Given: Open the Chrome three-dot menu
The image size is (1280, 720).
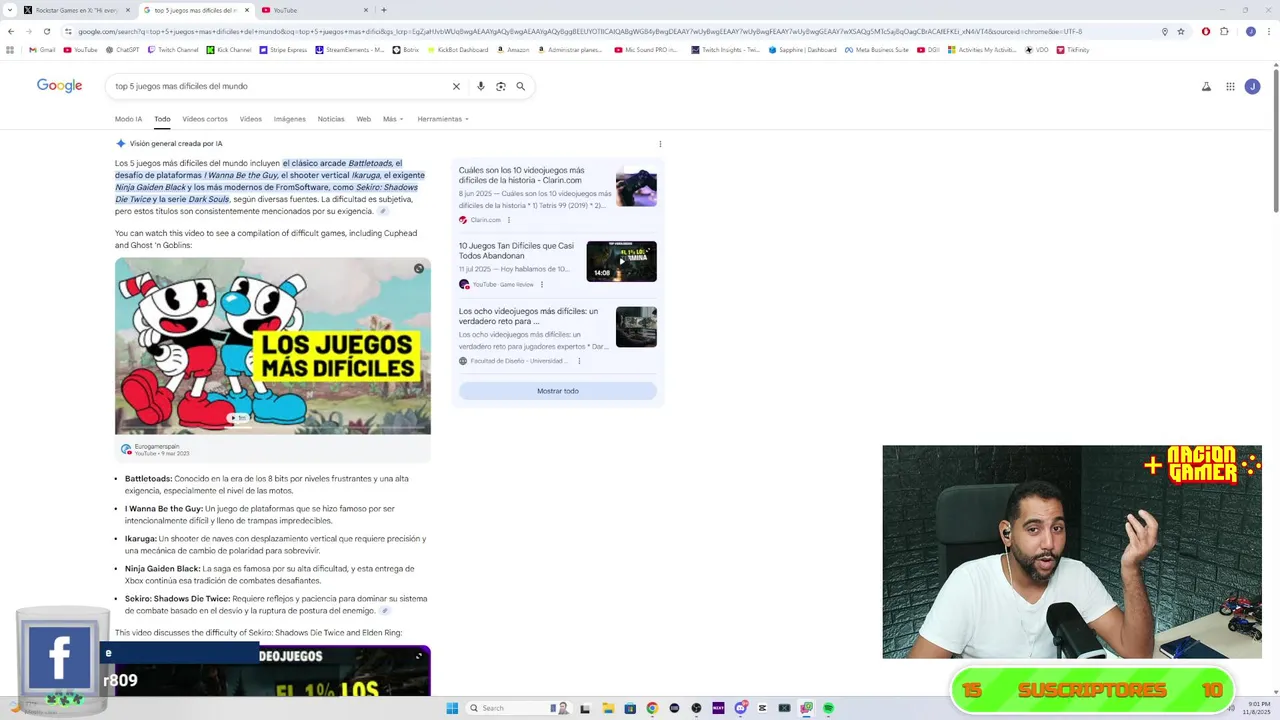Looking at the screenshot, I should click(1268, 31).
